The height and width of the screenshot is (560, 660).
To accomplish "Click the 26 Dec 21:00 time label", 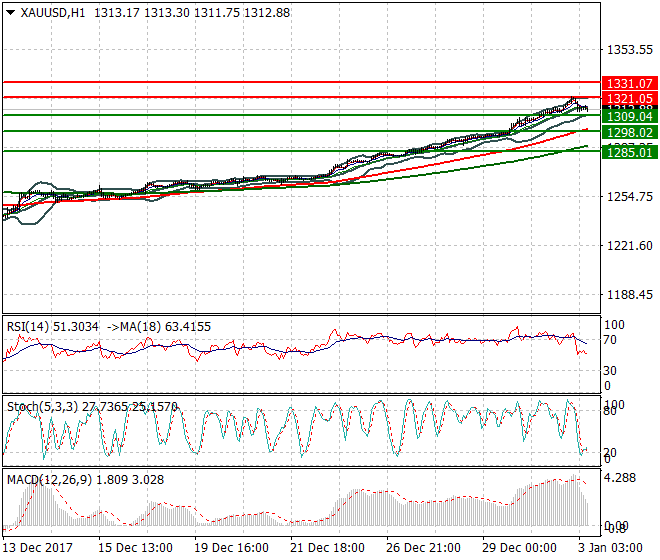I will click(x=423, y=548).
